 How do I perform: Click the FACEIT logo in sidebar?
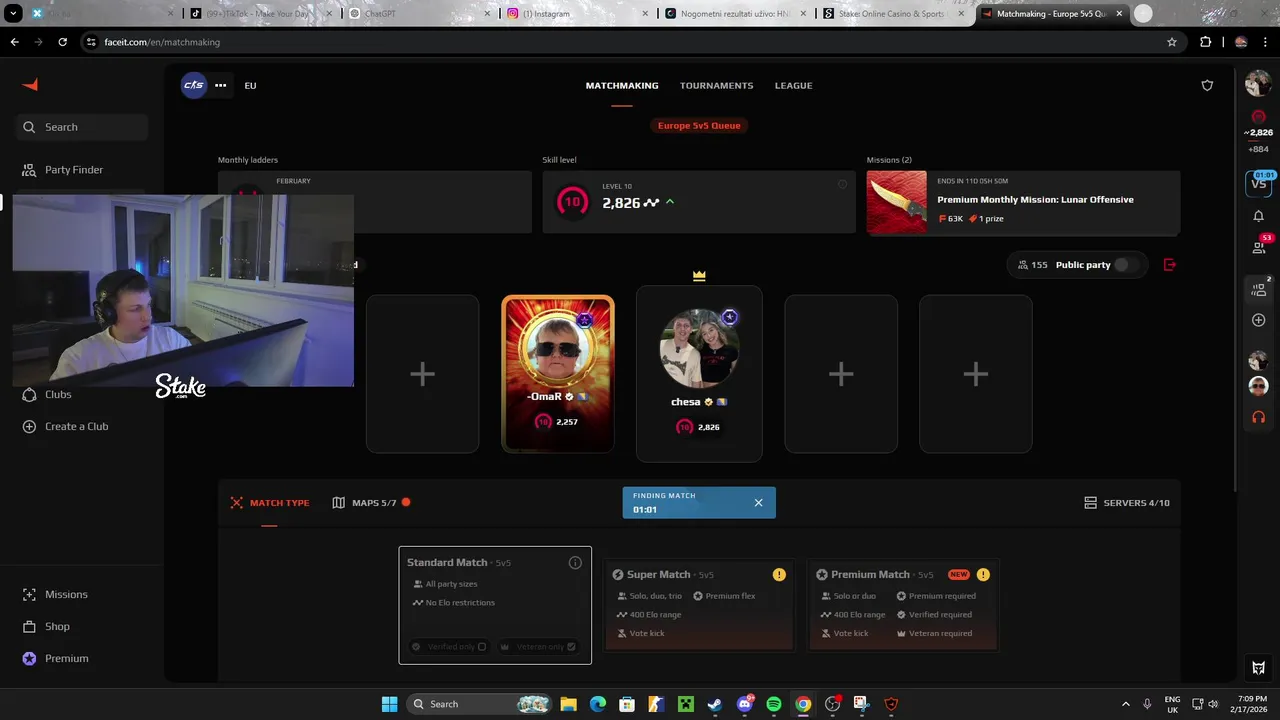(30, 85)
